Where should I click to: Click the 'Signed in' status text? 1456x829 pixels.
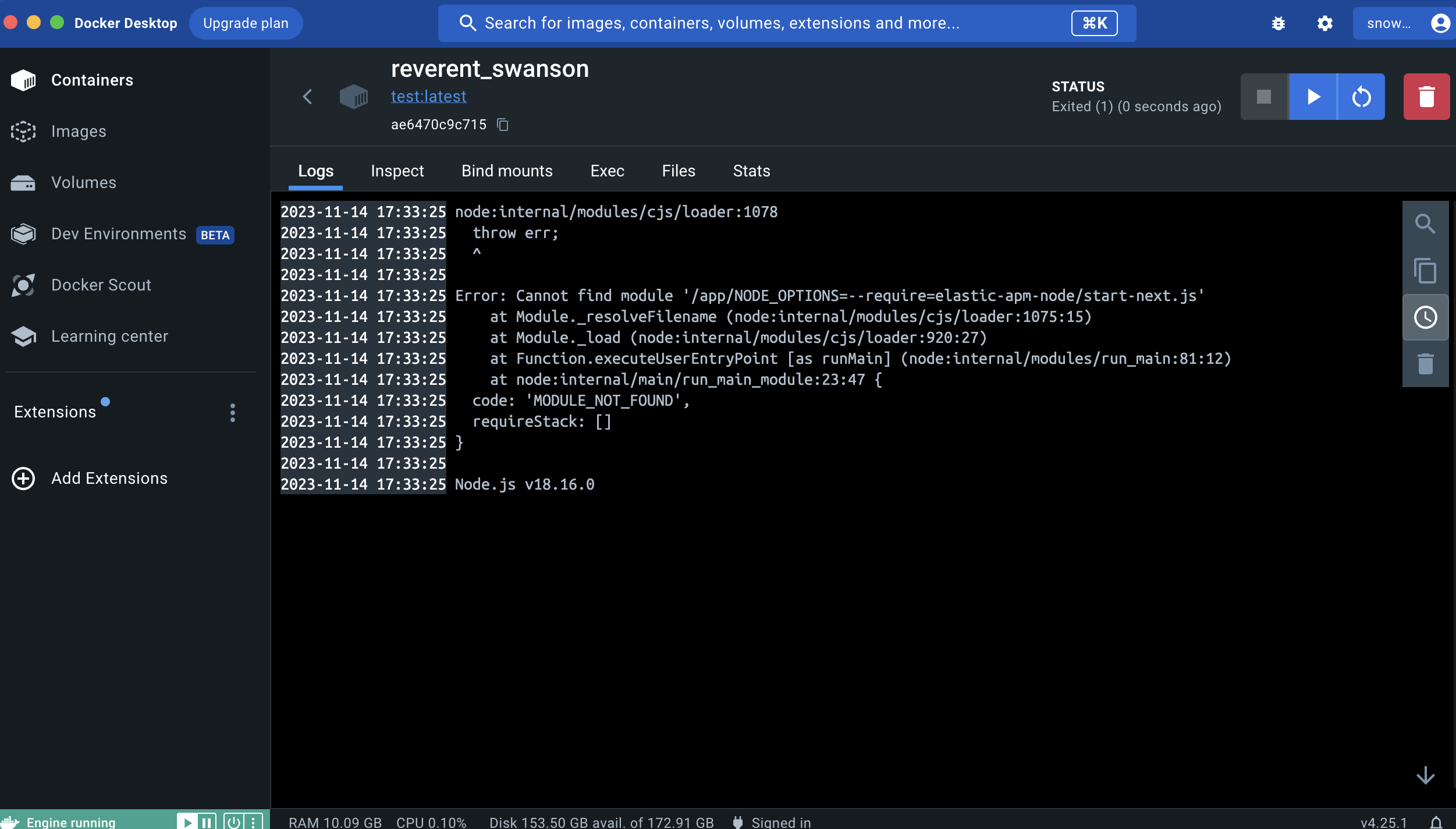click(x=781, y=822)
